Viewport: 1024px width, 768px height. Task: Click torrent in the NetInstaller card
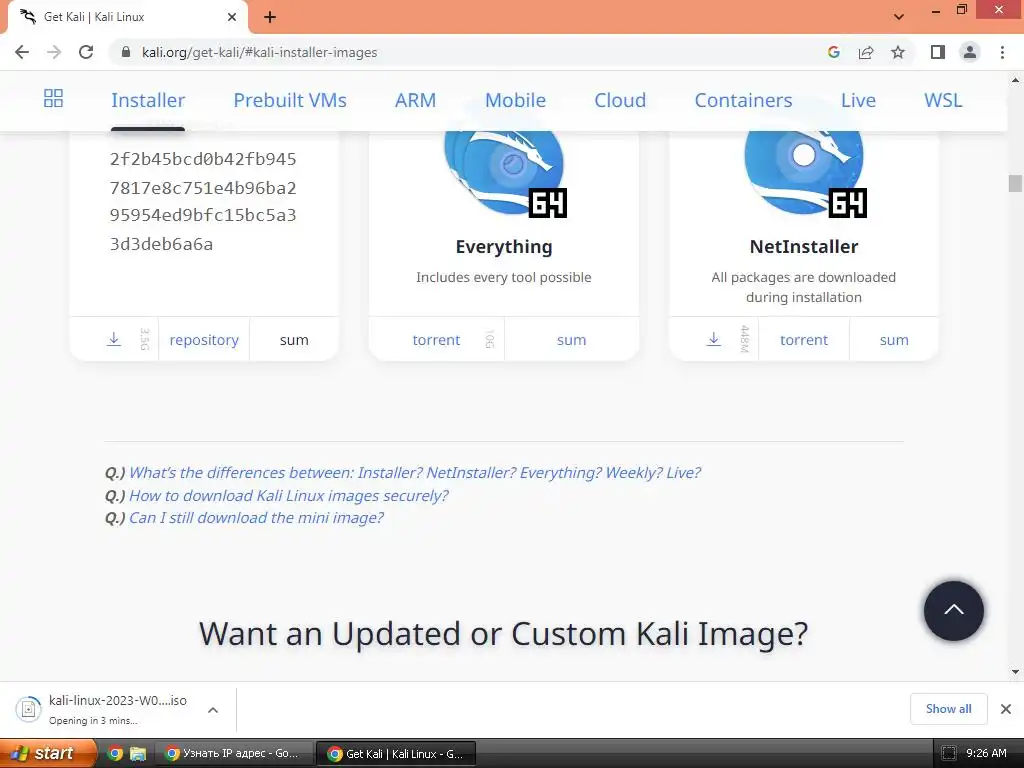click(x=804, y=340)
